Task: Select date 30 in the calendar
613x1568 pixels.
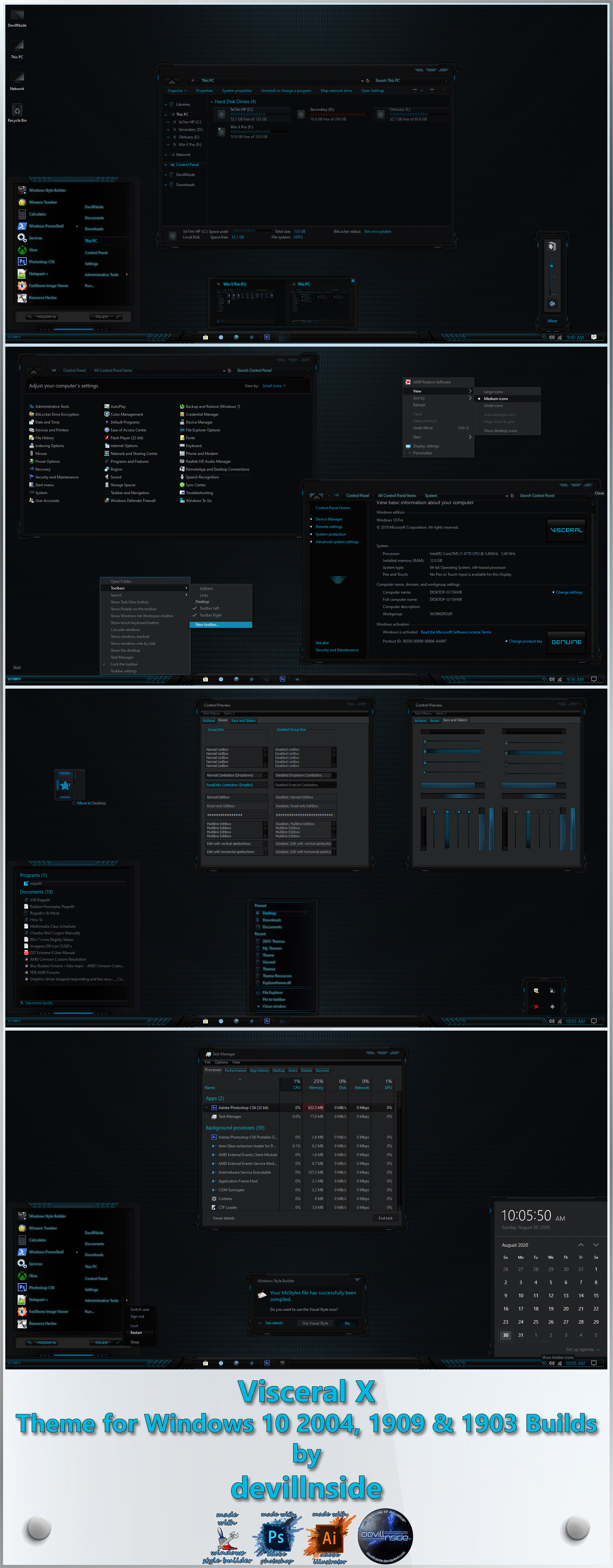Action: (505, 1336)
